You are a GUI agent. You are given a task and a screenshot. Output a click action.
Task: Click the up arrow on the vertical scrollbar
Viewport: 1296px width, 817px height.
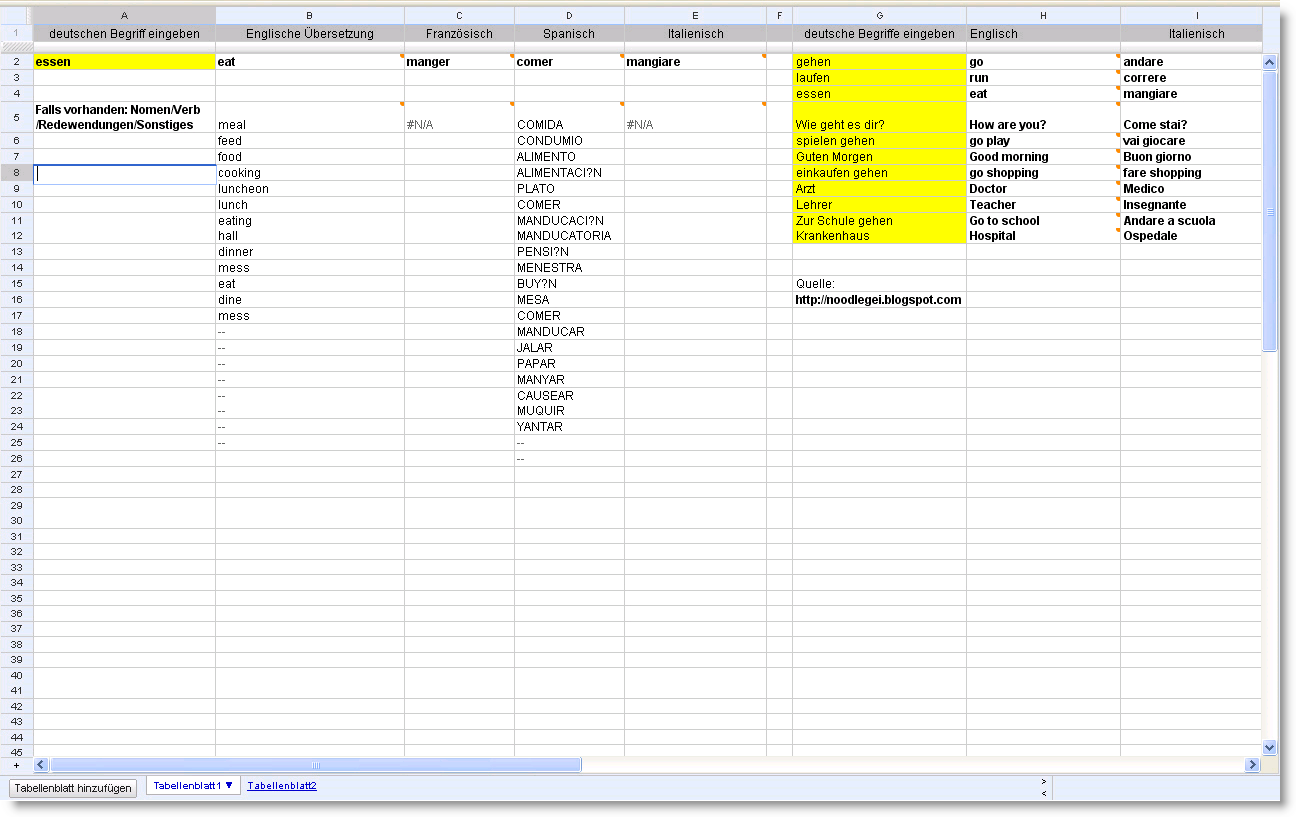click(x=1270, y=61)
